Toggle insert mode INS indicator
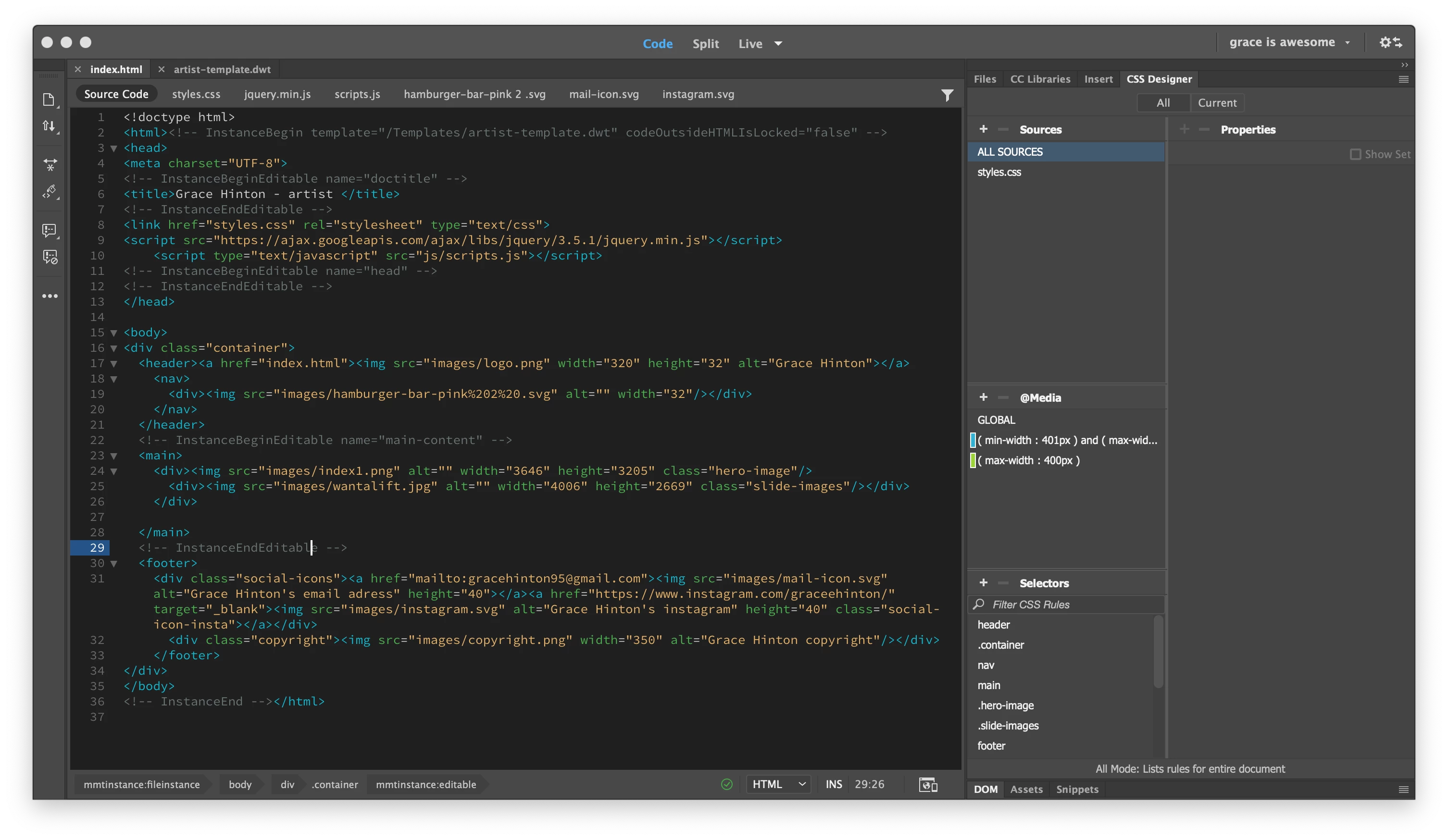 pyautogui.click(x=833, y=784)
